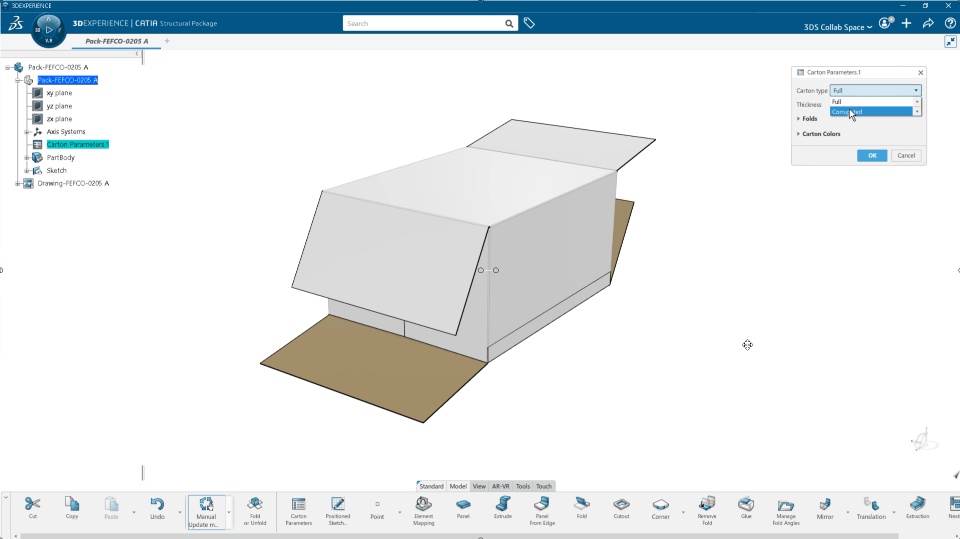Choose Full in carton type list
The height and width of the screenshot is (539, 960).
(x=871, y=102)
